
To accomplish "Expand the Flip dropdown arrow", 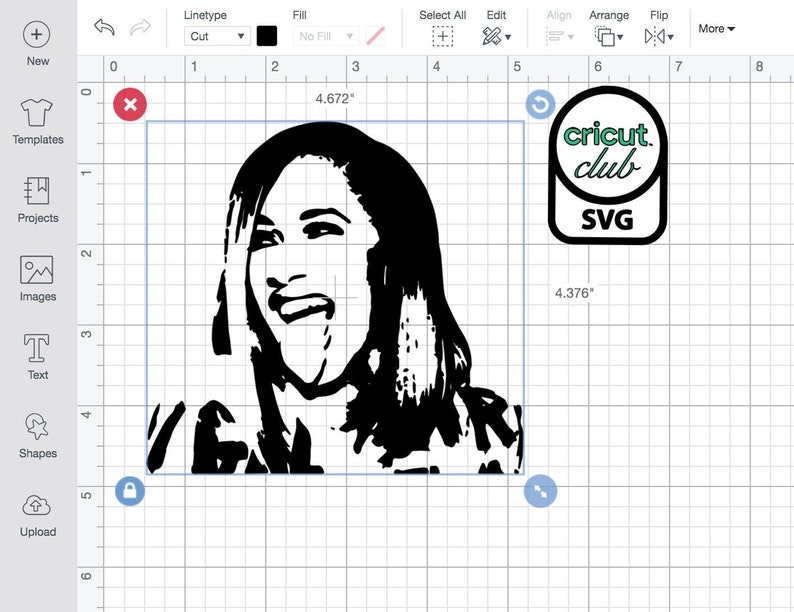I will click(670, 37).
